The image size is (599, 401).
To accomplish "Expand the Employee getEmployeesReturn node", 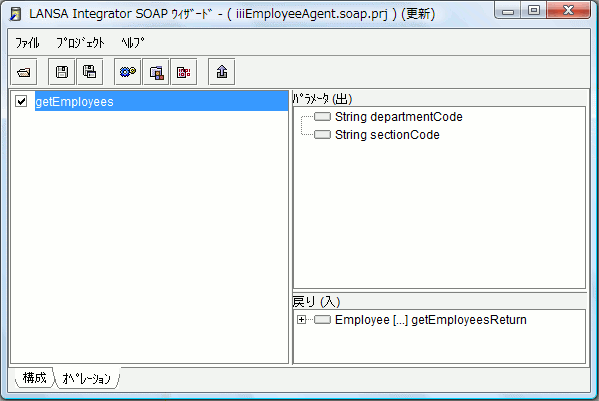I will click(x=301, y=320).
